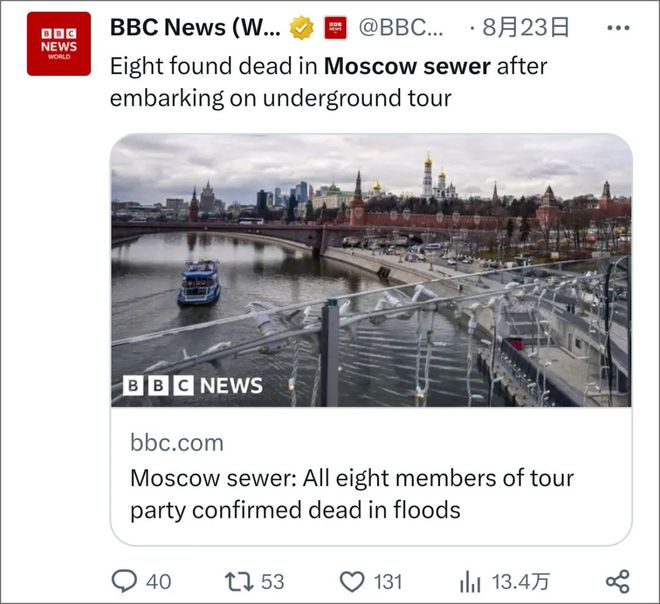Click the bold Moscow sewer text in tweet

(407, 66)
